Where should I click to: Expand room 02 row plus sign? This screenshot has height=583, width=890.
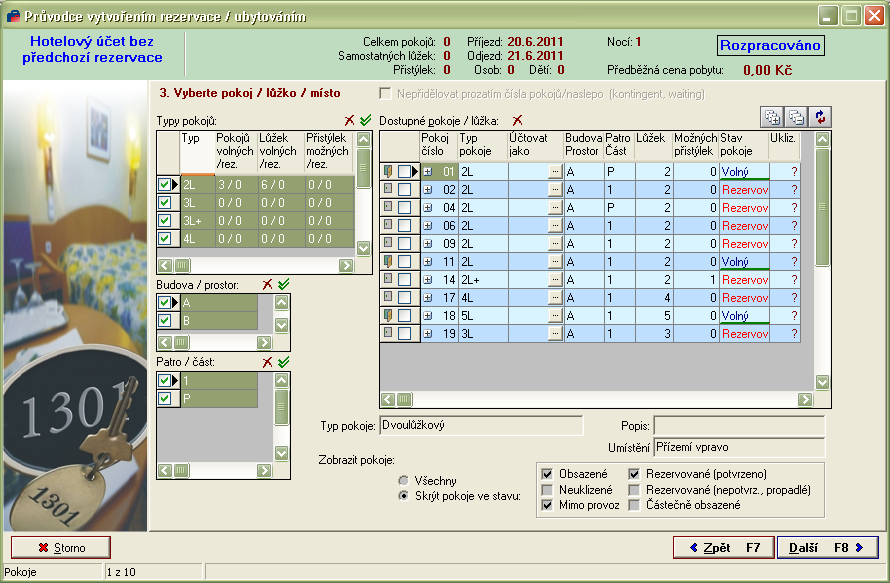[427, 190]
